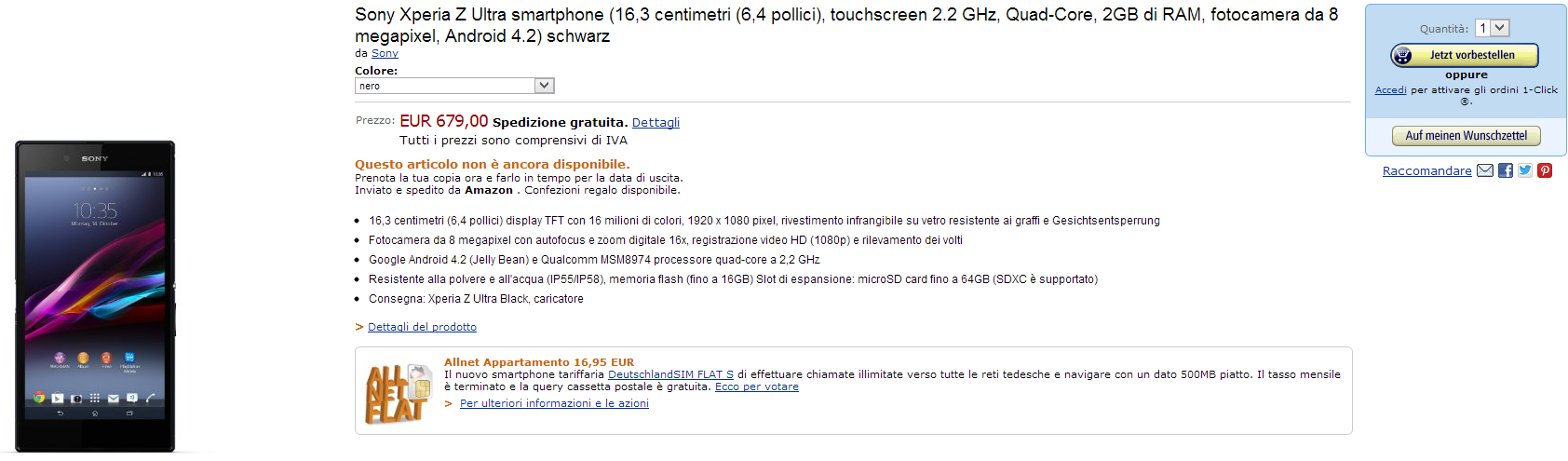Add to wishlist via Auf meinen Wunschzettel
The width and height of the screenshot is (1568, 461).
[1467, 136]
